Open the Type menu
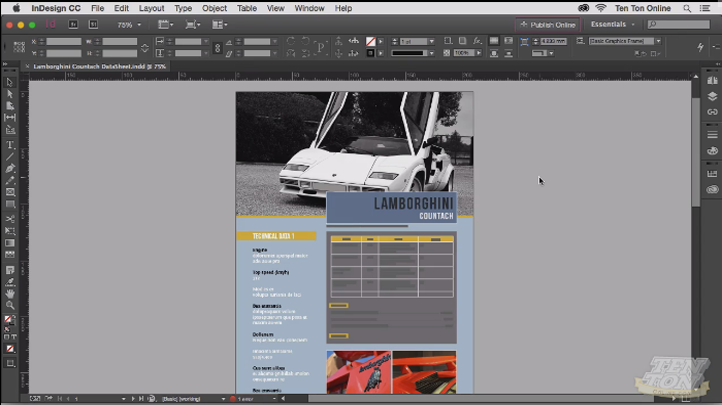Screen dimensions: 722x405 (183, 8)
